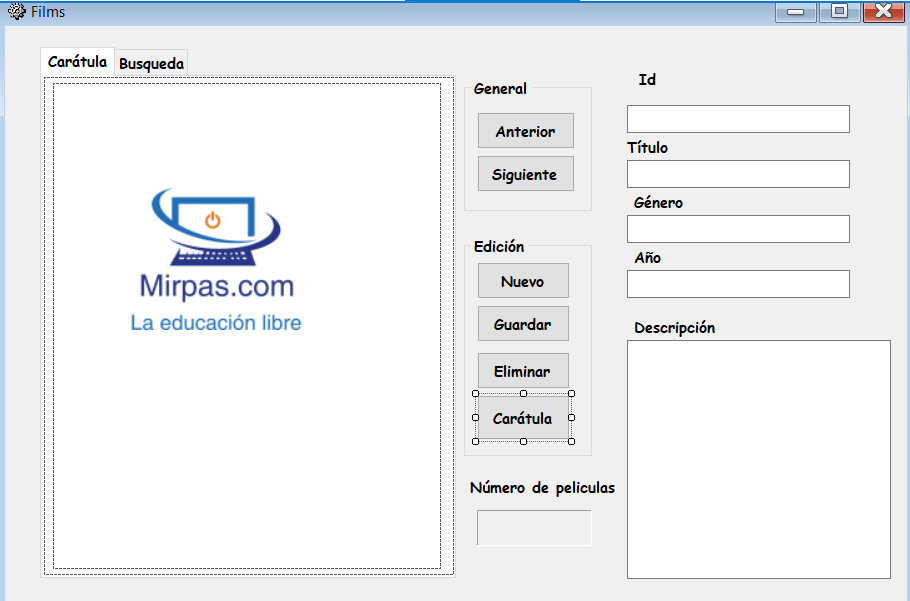Create a new record with Nuevo

(x=523, y=281)
